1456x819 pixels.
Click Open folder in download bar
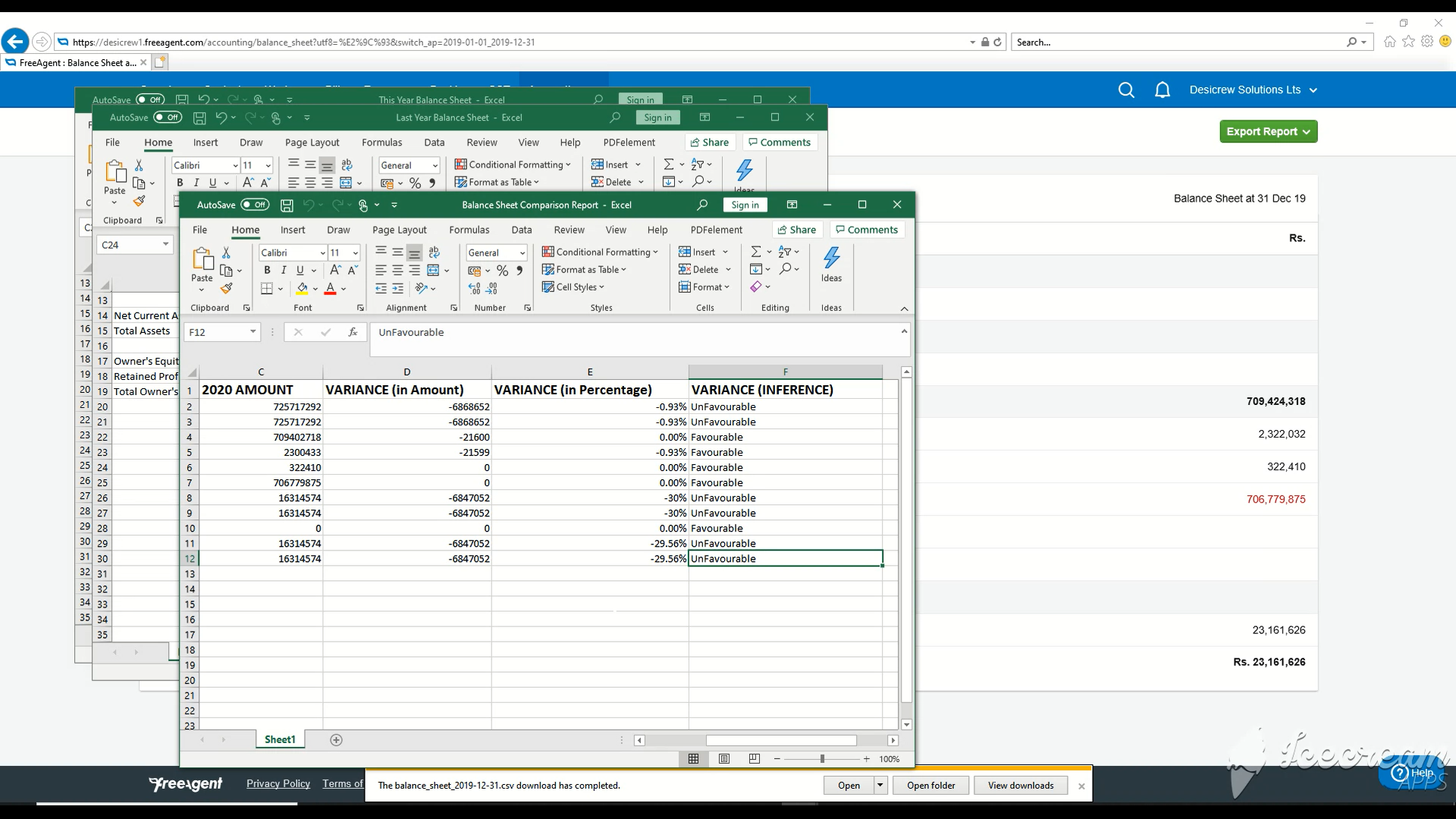pos(930,786)
